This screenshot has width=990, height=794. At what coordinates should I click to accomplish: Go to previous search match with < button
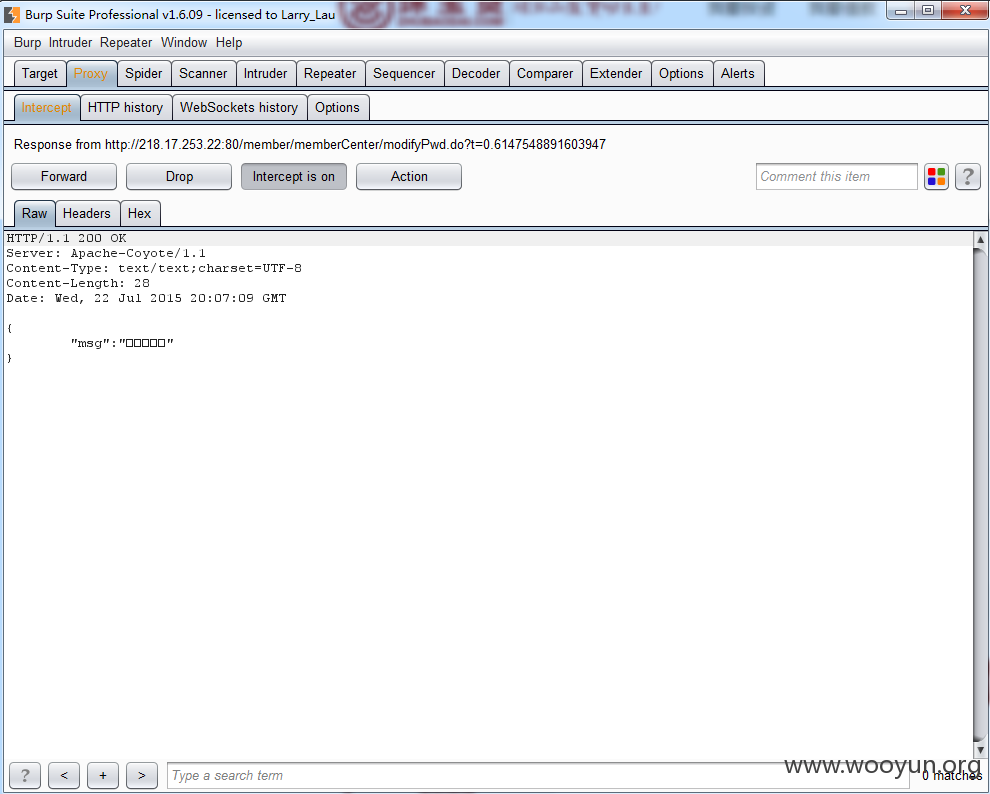tap(64, 775)
